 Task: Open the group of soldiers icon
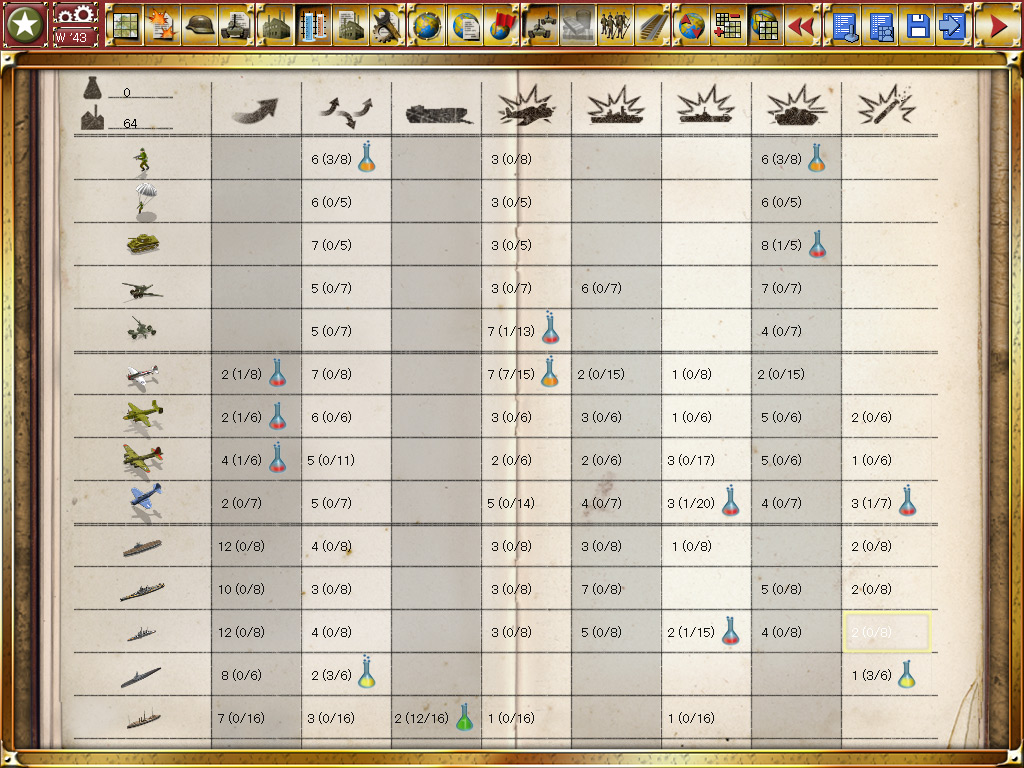pos(614,25)
